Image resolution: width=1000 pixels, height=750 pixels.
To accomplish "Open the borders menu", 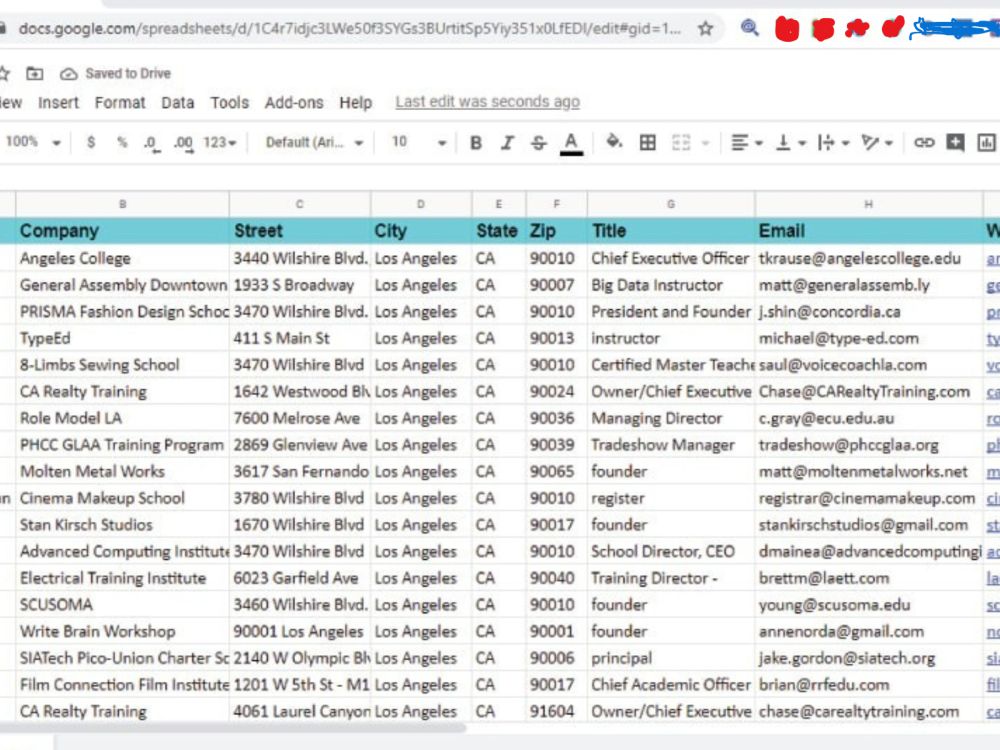I will [x=647, y=142].
